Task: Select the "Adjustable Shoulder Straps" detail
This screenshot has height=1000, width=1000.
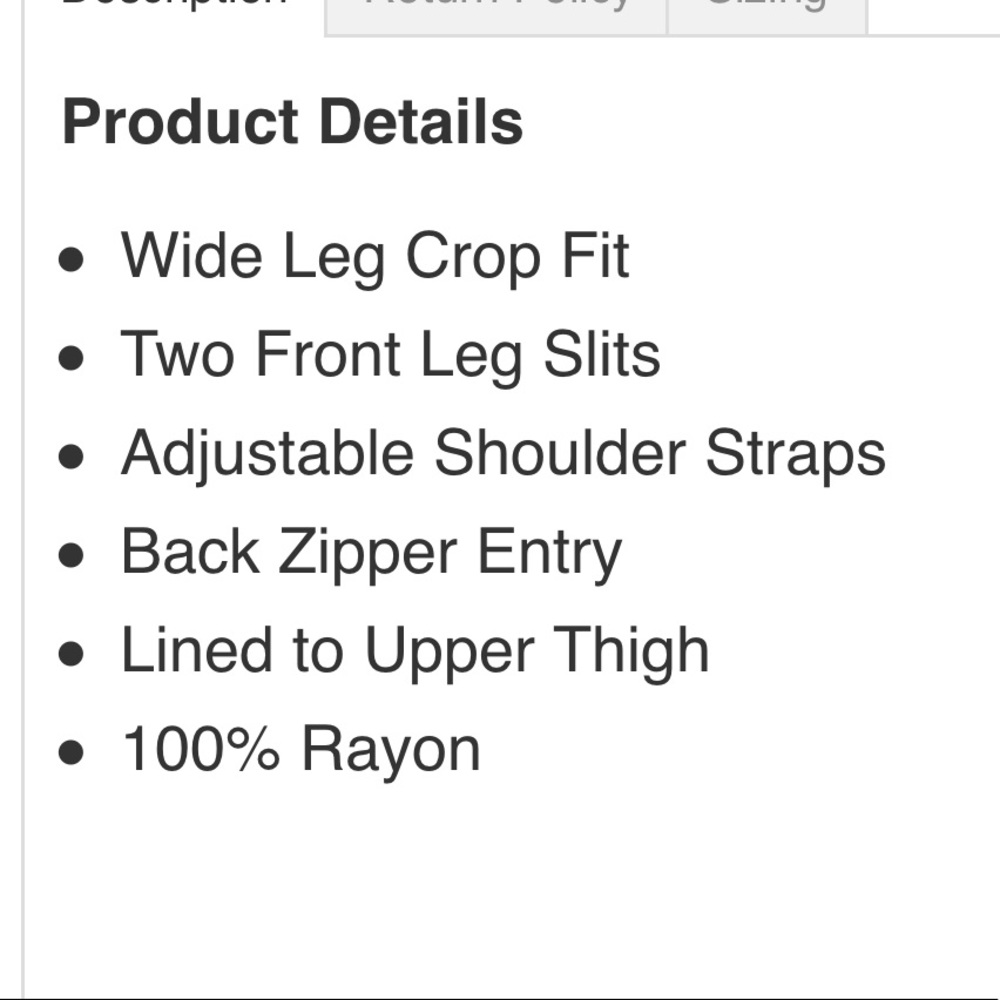Action: [503, 453]
